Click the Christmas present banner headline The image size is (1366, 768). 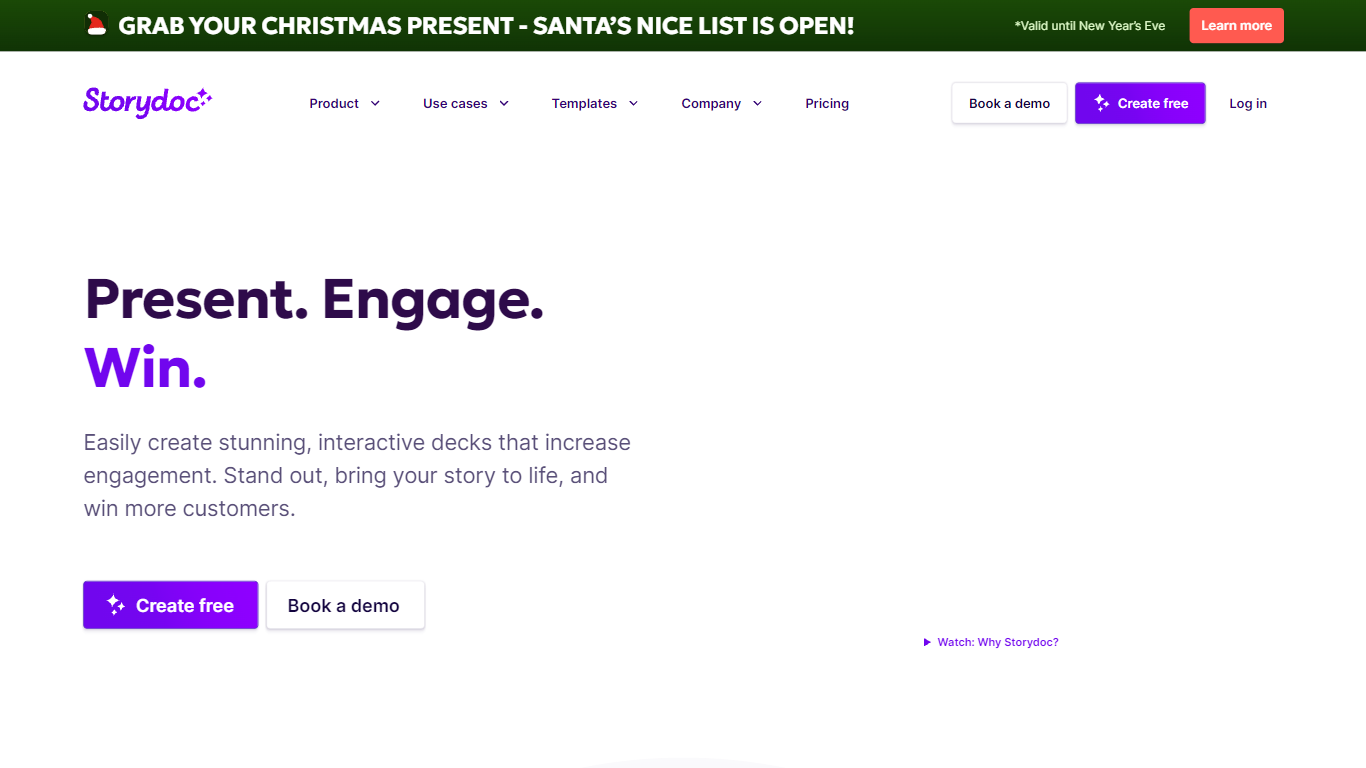486,26
